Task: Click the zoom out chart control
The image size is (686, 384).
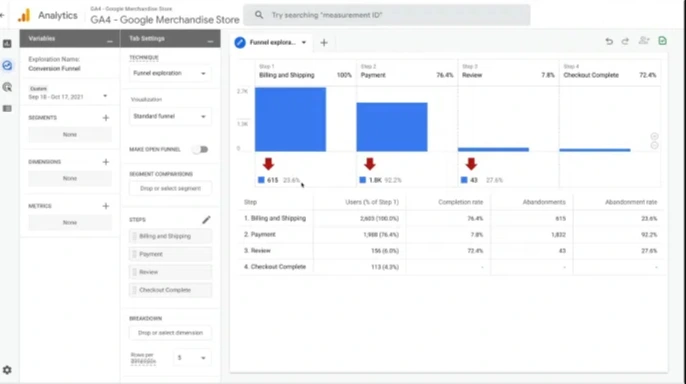Action: coord(654,145)
